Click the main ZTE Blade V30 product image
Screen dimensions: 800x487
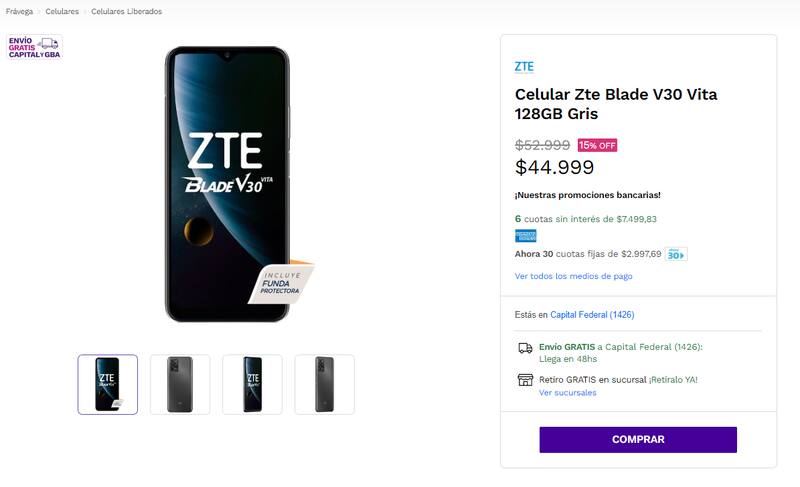coord(227,185)
